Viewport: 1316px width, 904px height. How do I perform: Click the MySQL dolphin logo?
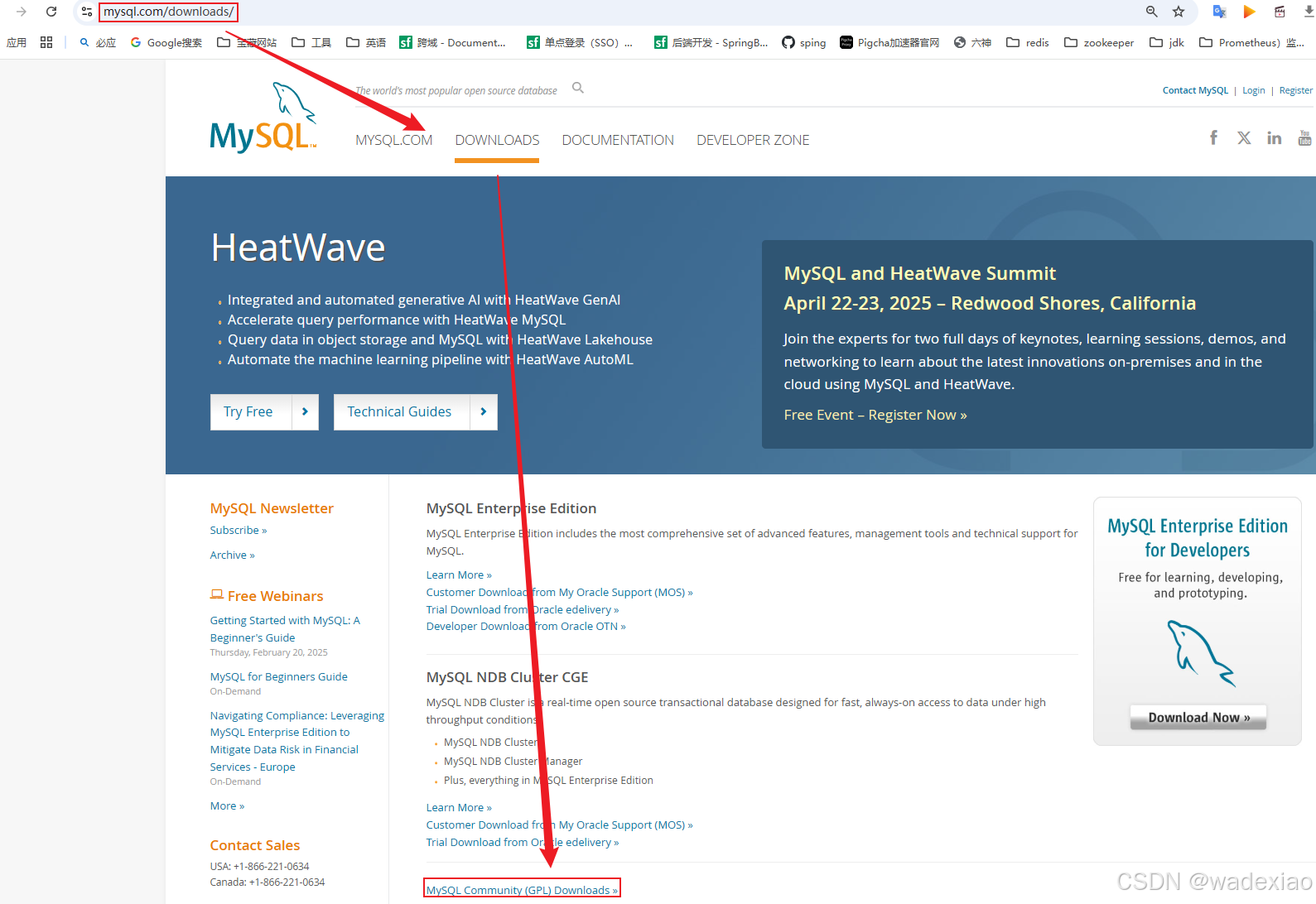(x=263, y=118)
